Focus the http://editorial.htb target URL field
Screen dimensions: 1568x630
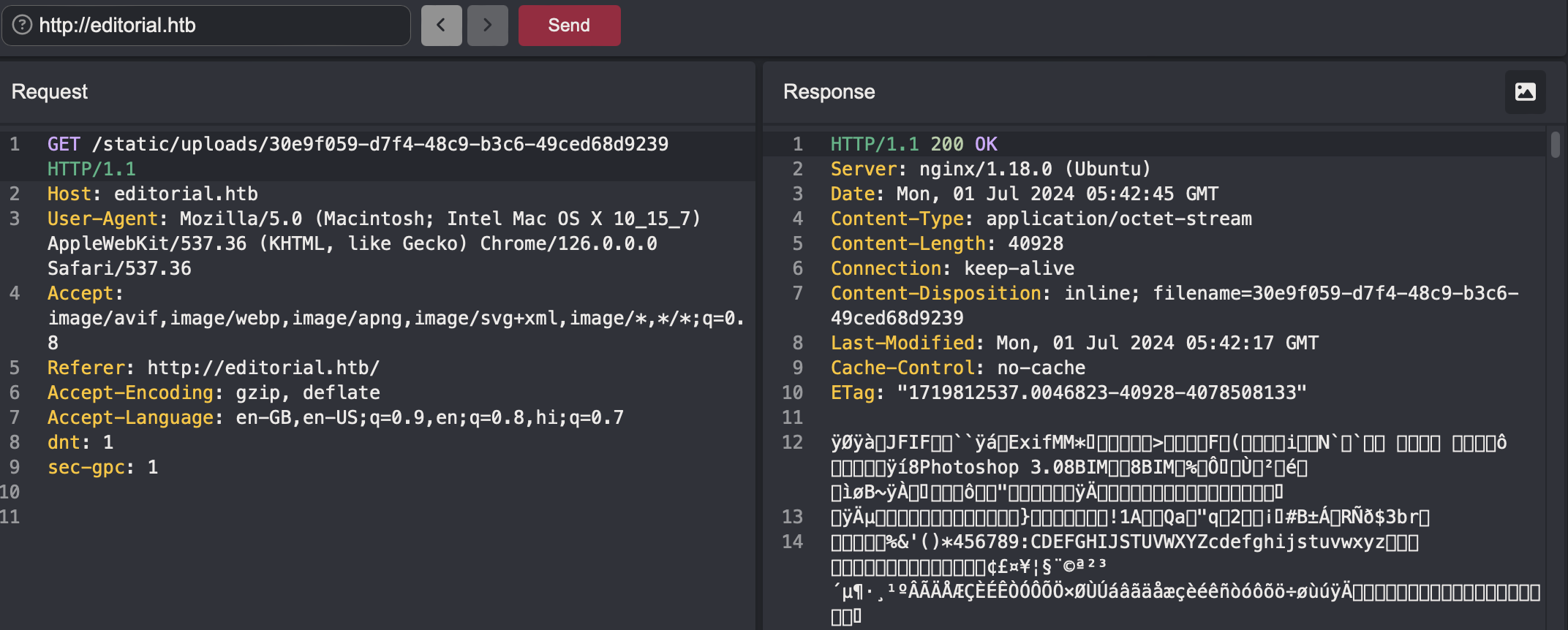[219, 26]
